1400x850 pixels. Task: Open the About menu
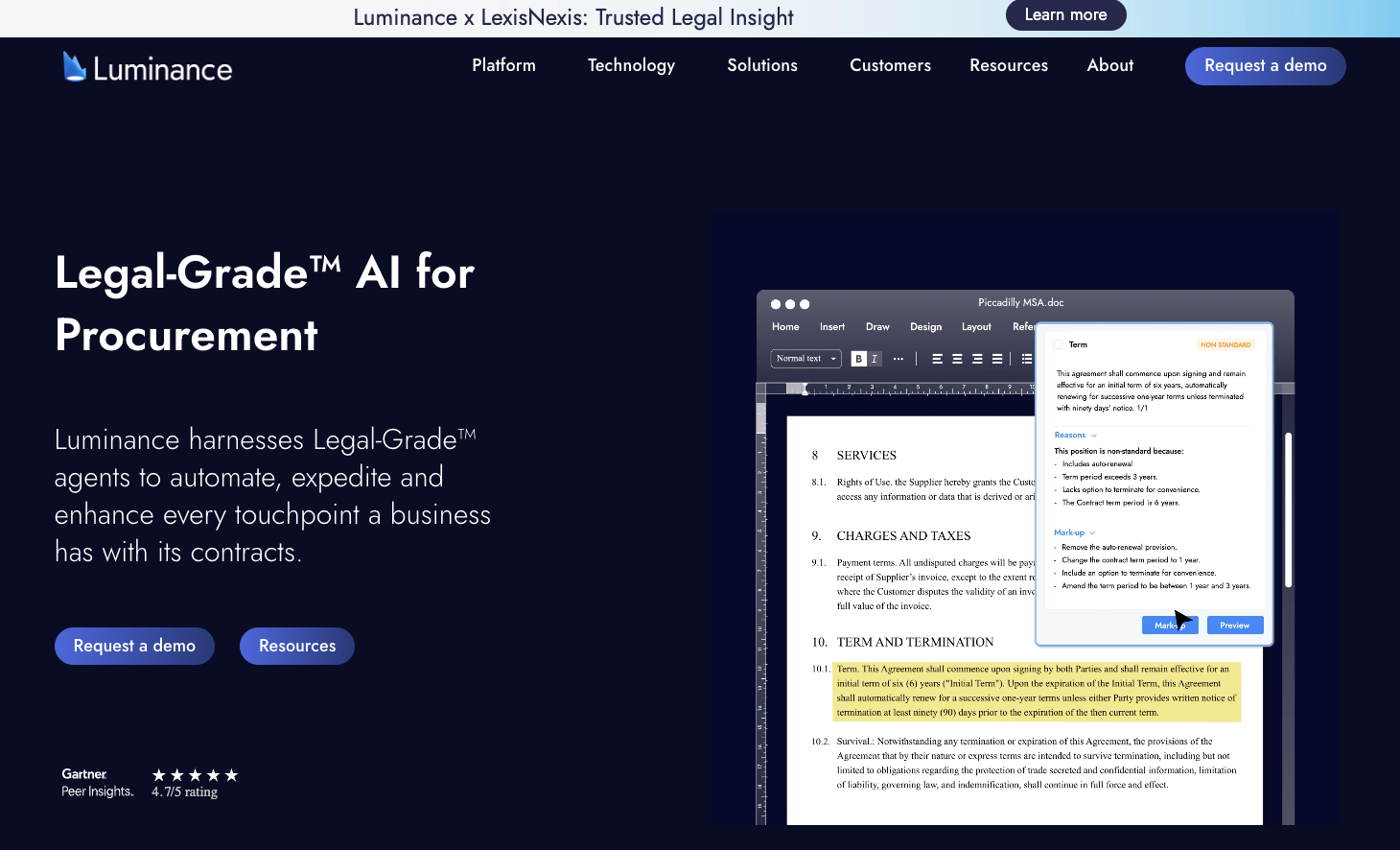coord(1110,65)
